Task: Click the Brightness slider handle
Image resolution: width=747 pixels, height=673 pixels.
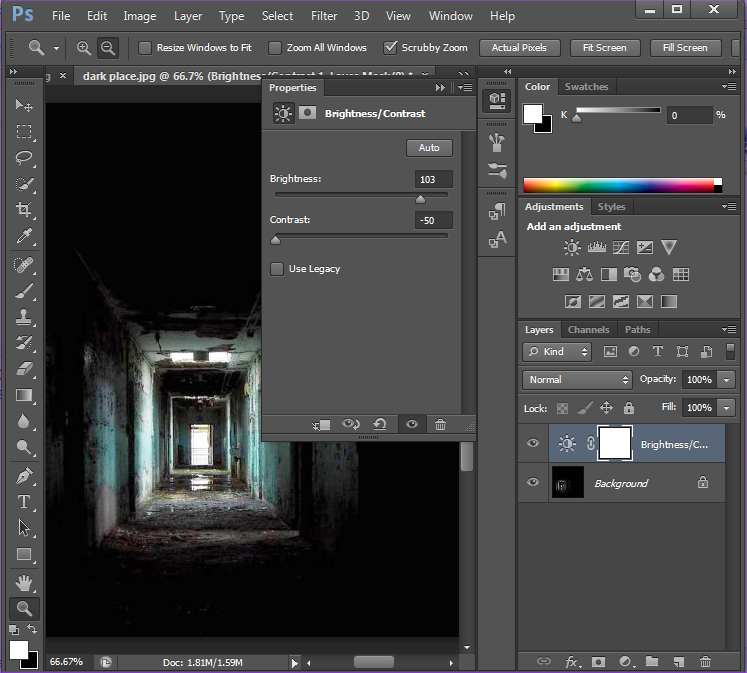Action: click(x=420, y=199)
